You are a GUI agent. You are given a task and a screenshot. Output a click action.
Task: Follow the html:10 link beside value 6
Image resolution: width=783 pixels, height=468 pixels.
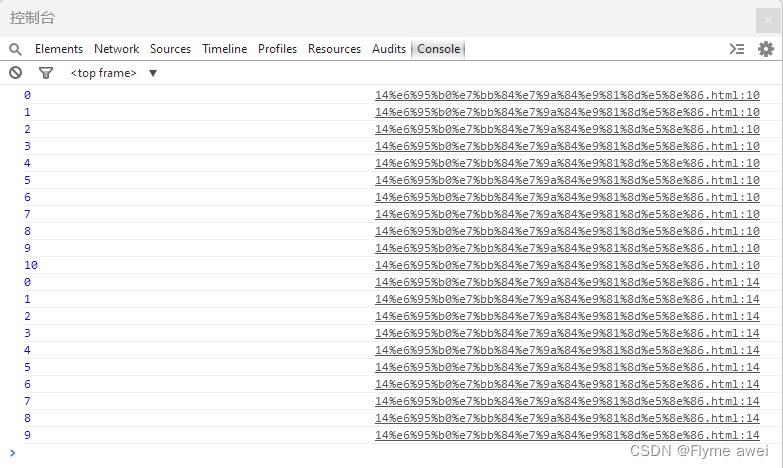(x=567, y=197)
